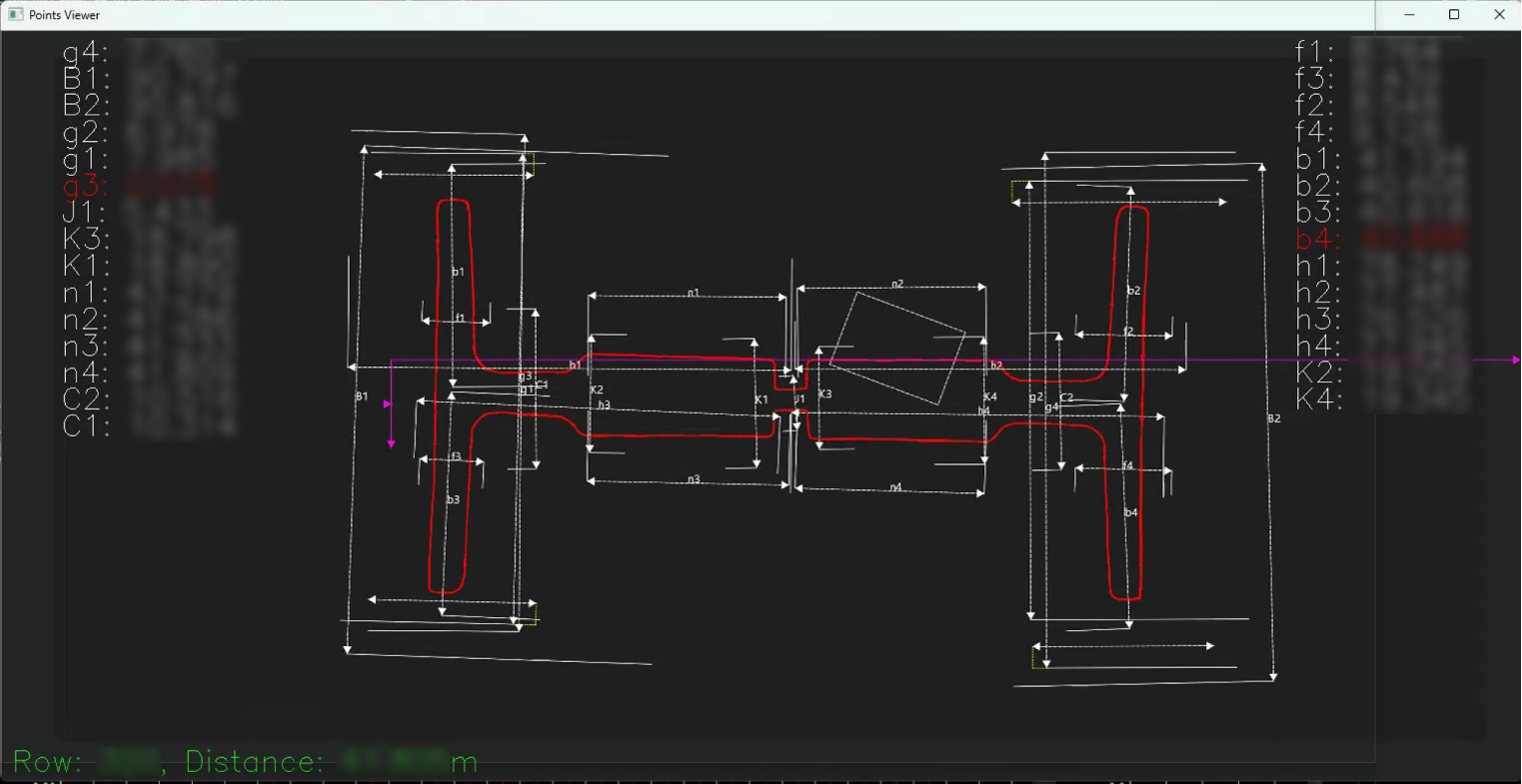Select the "f4:" entry in the right value list

click(1315, 132)
